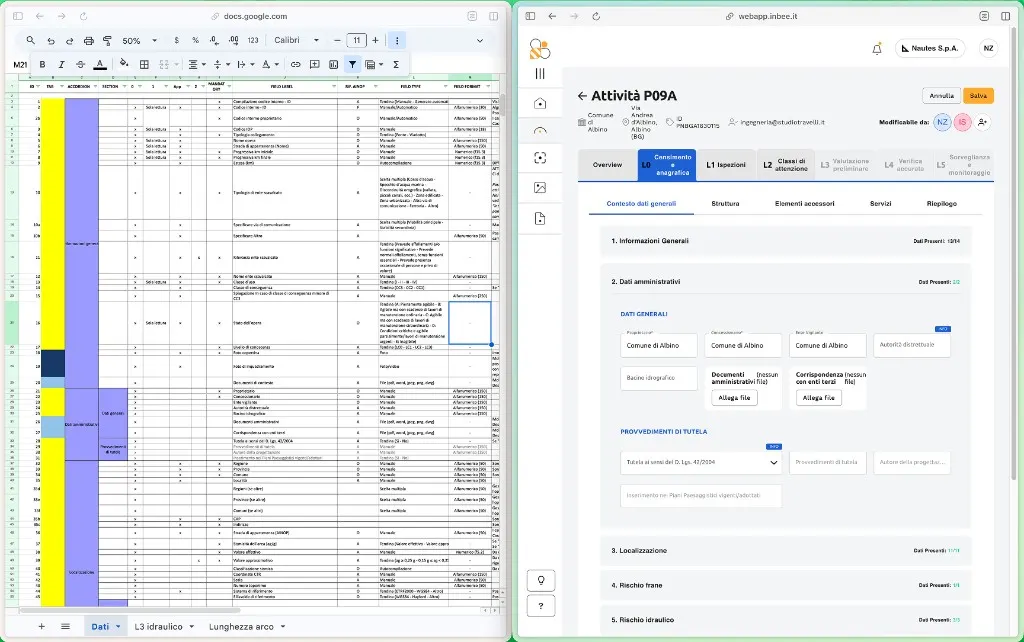
Task: Decrease the font size with minus
Action: point(337,40)
